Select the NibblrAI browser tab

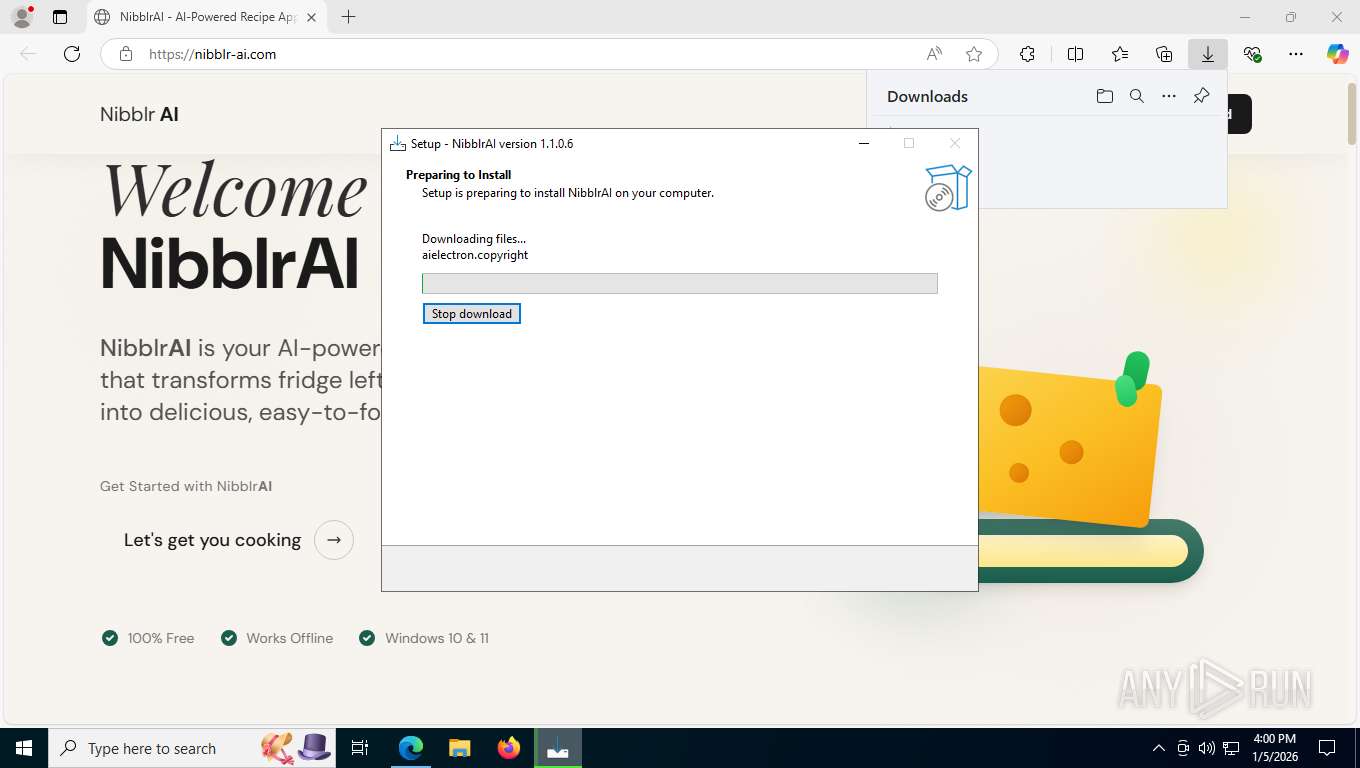(205, 17)
